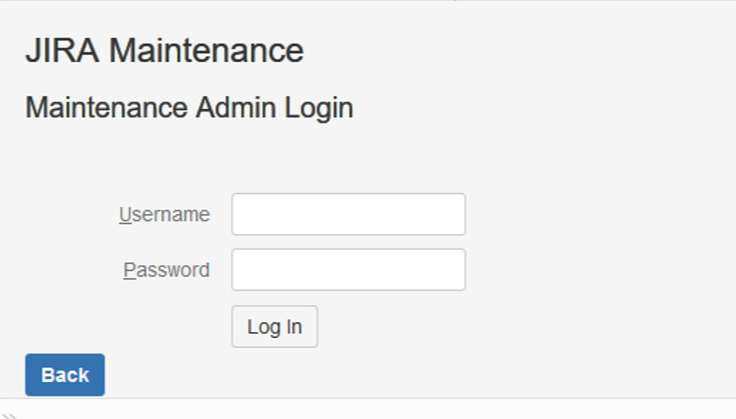This screenshot has height=419, width=736.
Task: Click the gray button below Password field
Action: [x=274, y=327]
